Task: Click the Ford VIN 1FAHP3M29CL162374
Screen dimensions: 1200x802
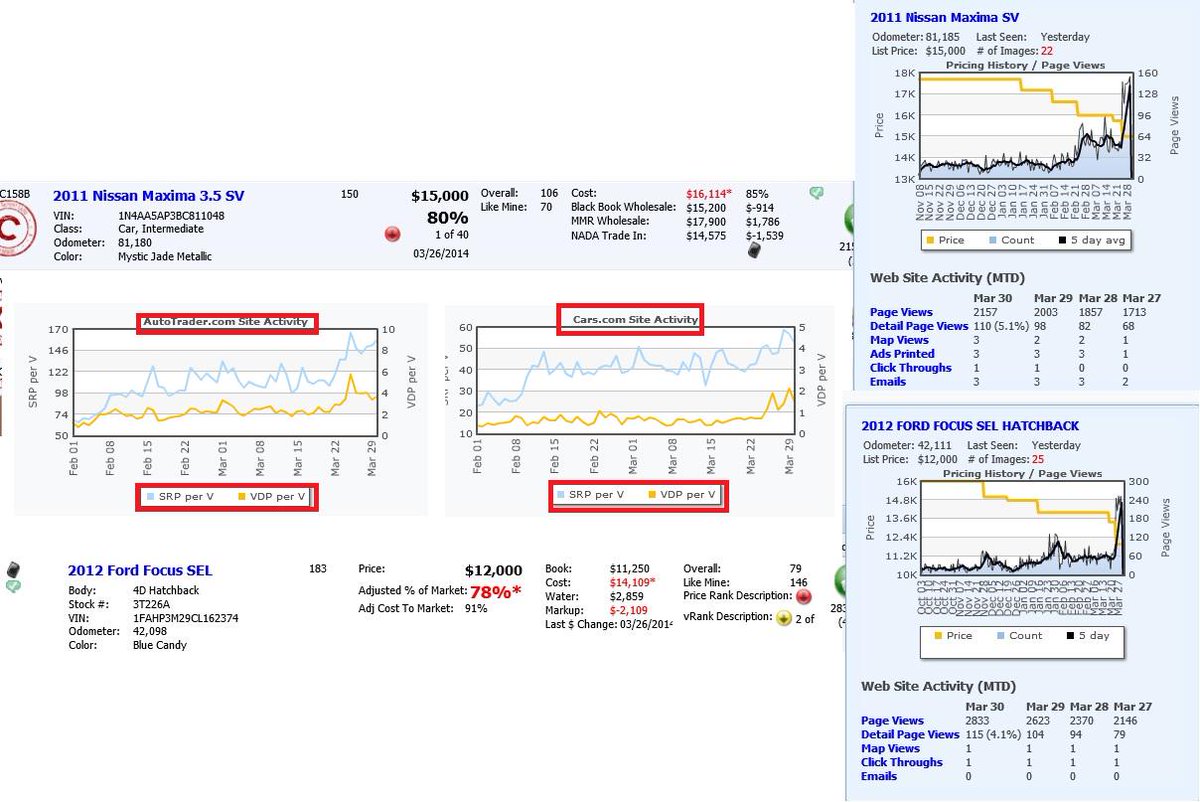Action: point(186,618)
